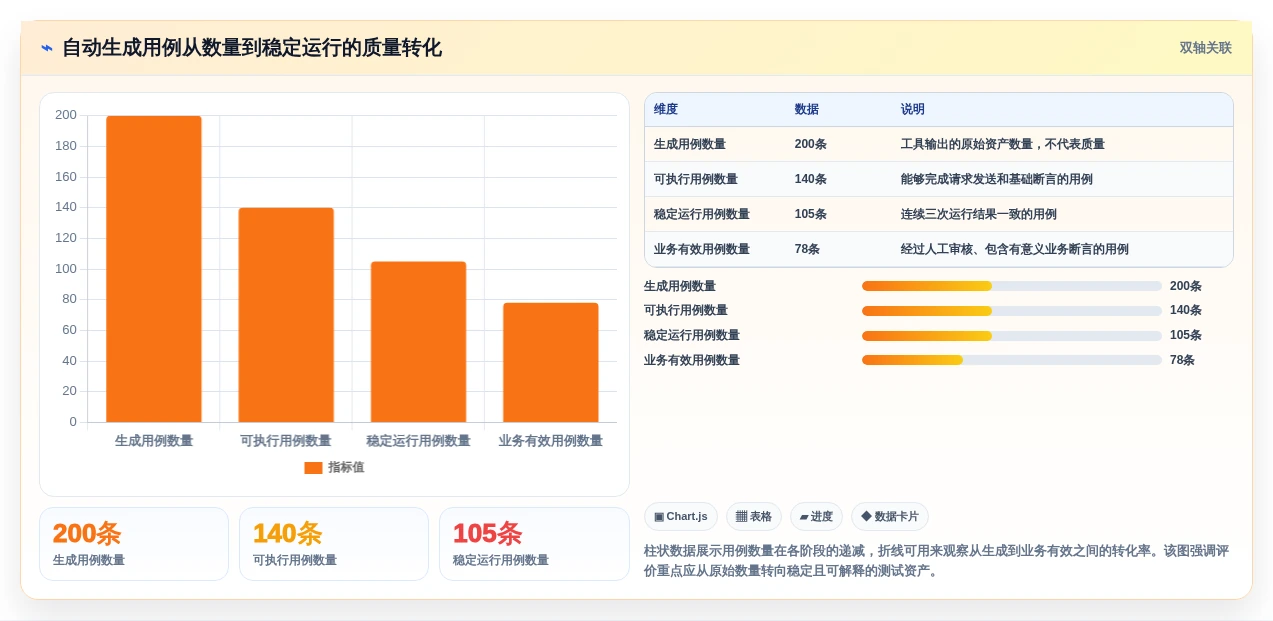Click the progress bar ending with 105条
This screenshot has width=1273, height=621.
[x=1012, y=336]
